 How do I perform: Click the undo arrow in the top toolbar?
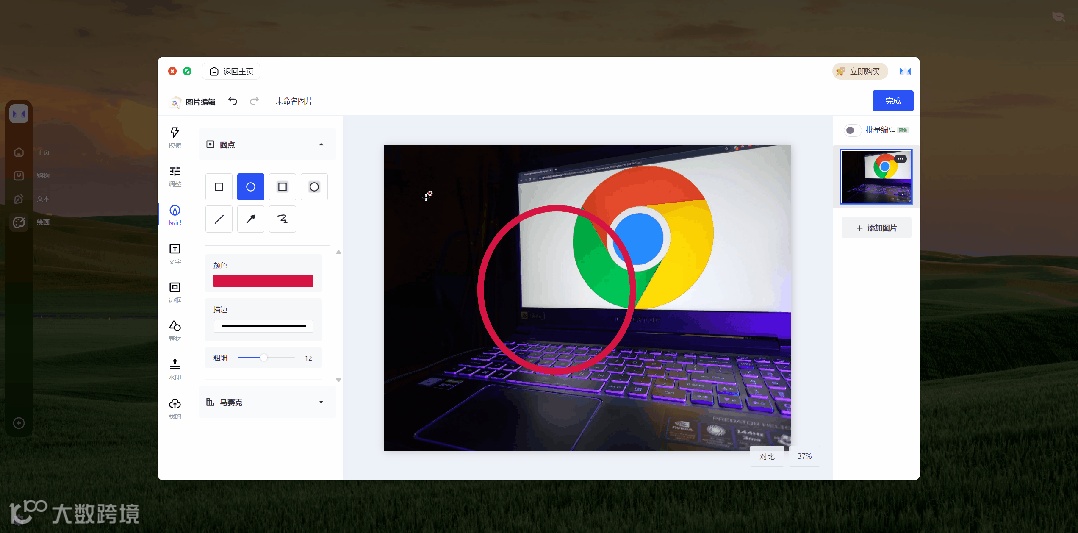point(232,101)
